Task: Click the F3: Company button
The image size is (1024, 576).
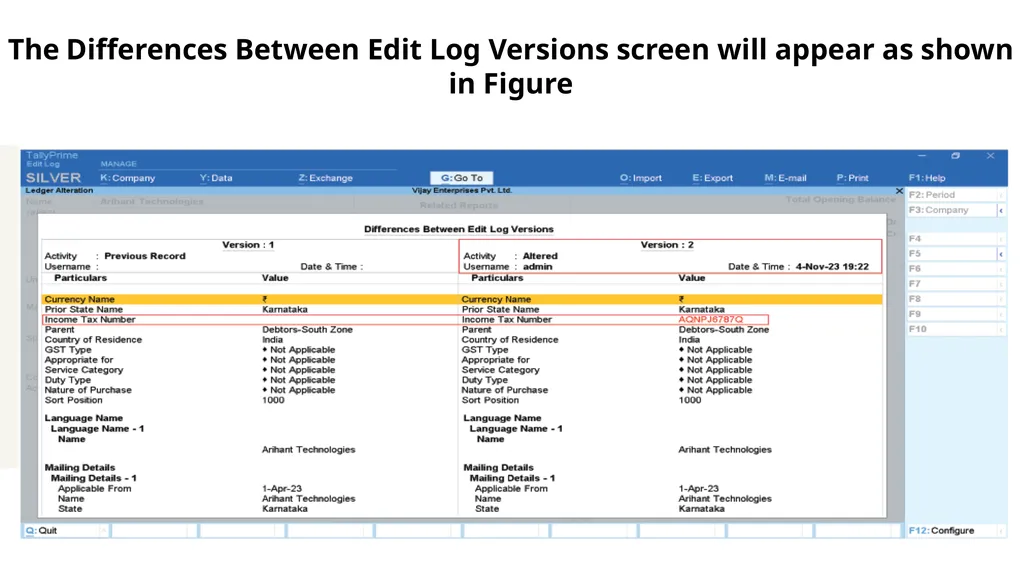Action: click(952, 210)
